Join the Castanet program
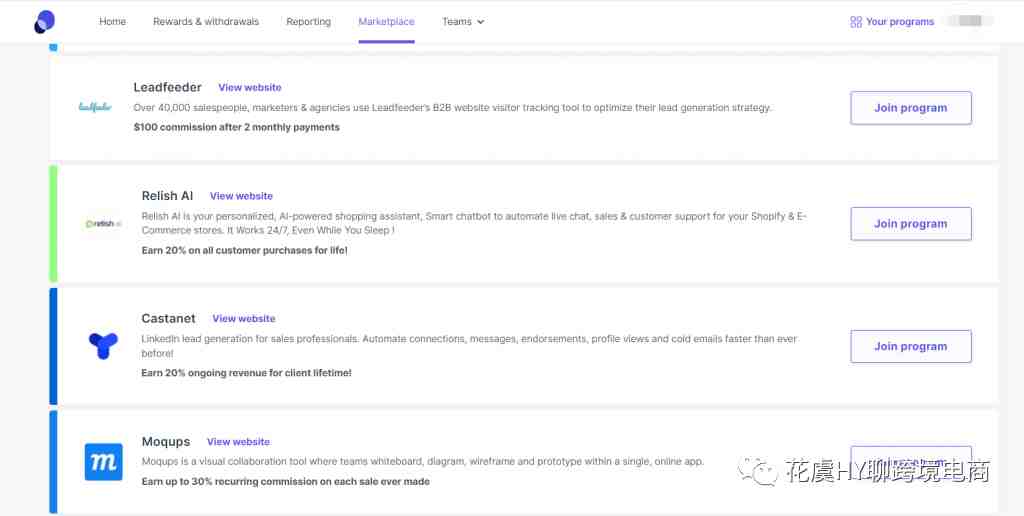Screen dimensions: 1024x516 coord(910,346)
